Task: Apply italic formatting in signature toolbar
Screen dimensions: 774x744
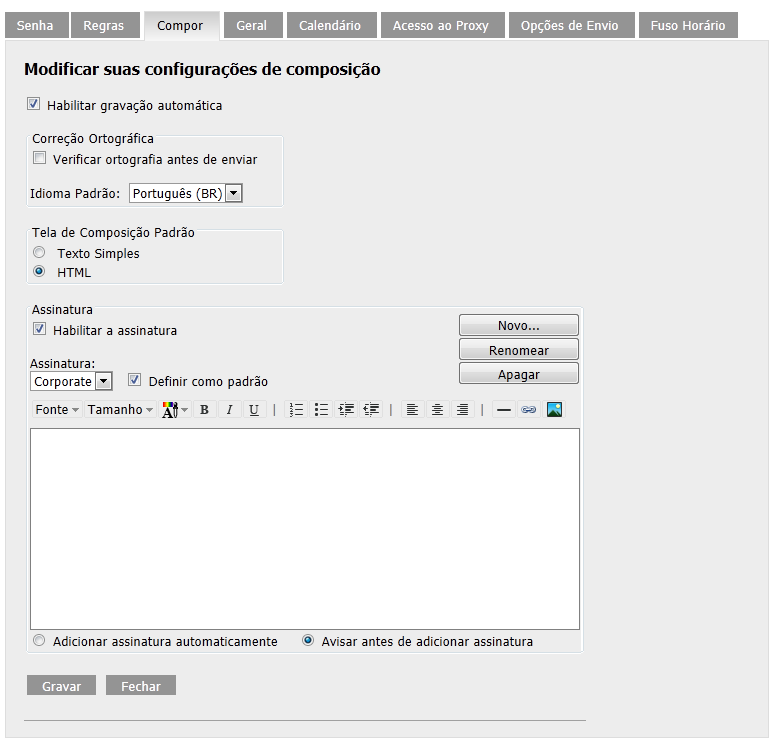Action: click(229, 410)
